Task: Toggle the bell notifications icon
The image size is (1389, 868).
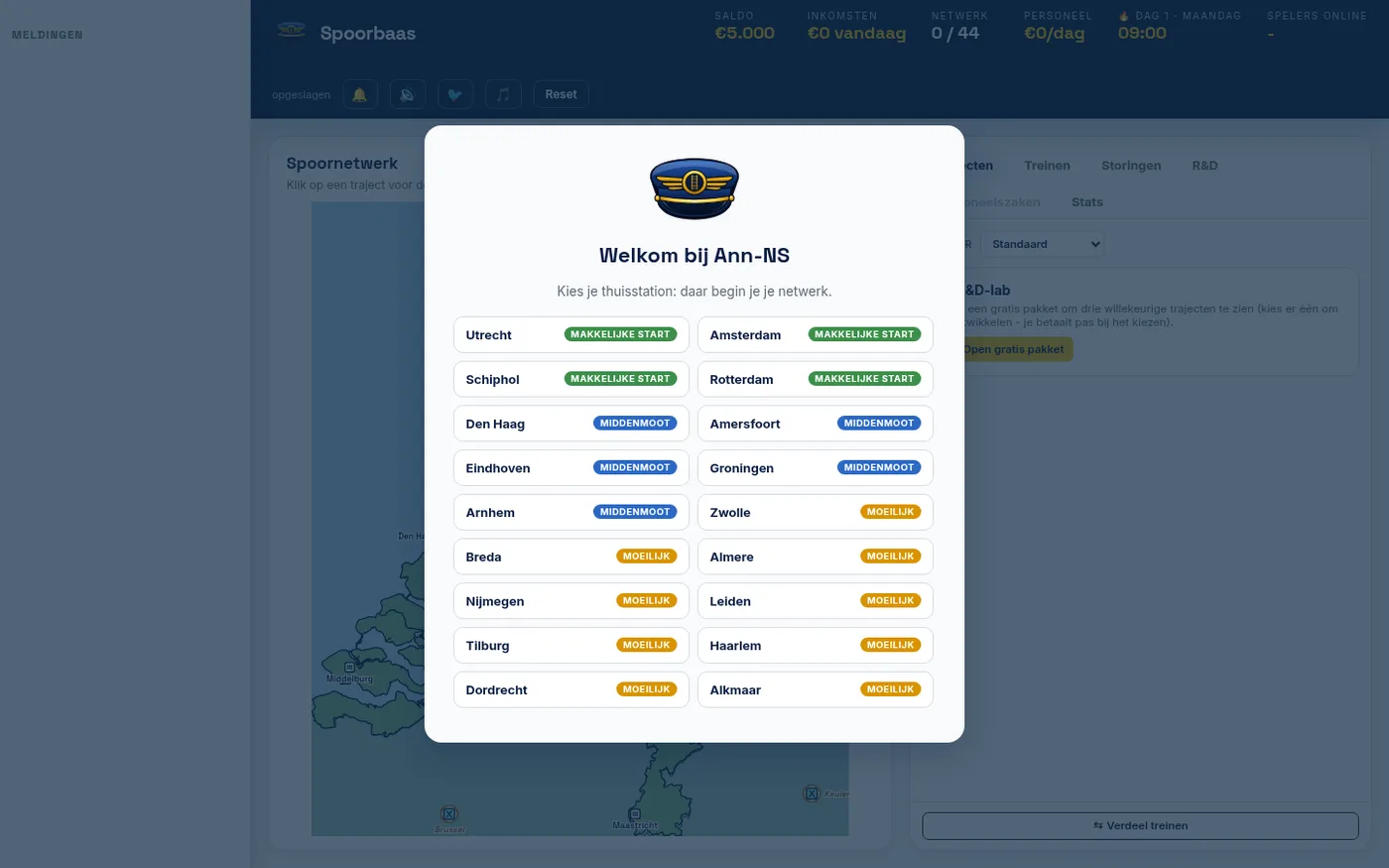Action: (x=360, y=94)
